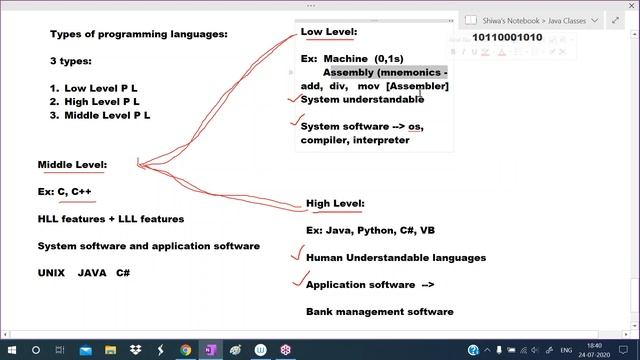Screen dimensions: 640x360
Task: Click "compiler, interpreter" text
Action: pos(355,140)
